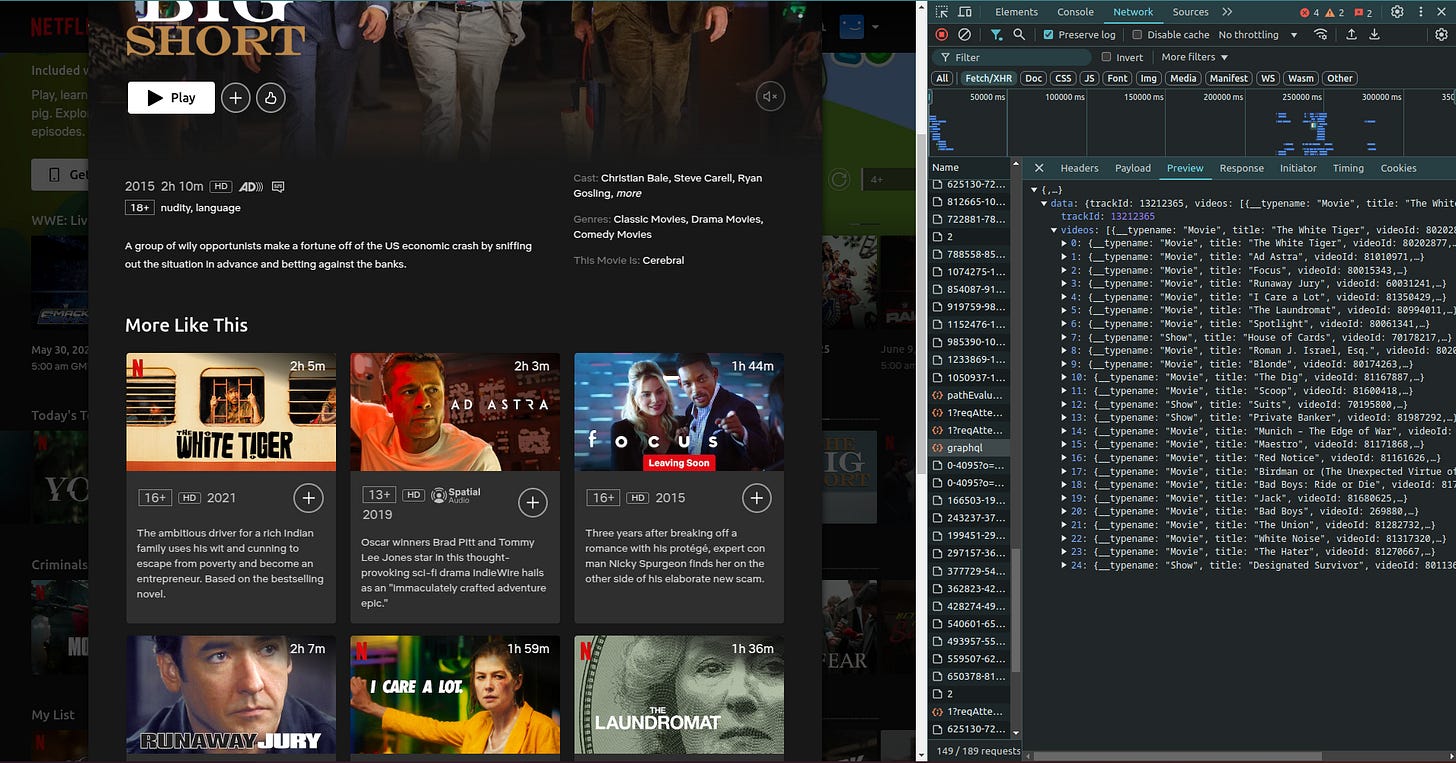Open network conditions wifi icon

[x=1321, y=34]
